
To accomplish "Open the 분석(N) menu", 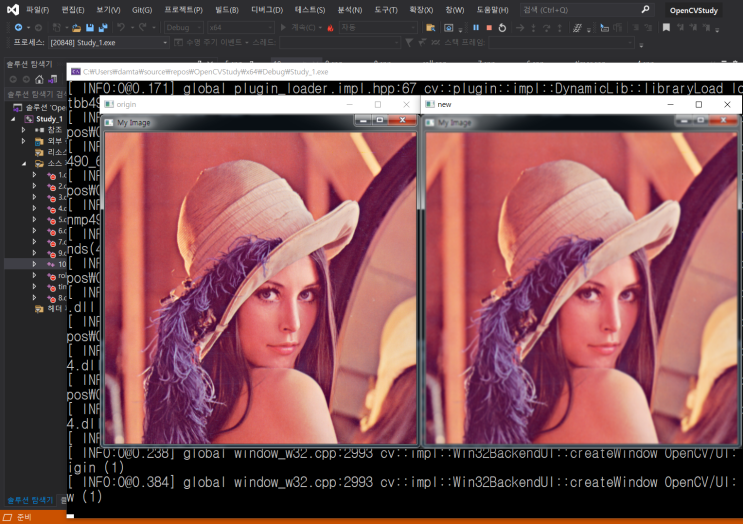I will [x=350, y=10].
